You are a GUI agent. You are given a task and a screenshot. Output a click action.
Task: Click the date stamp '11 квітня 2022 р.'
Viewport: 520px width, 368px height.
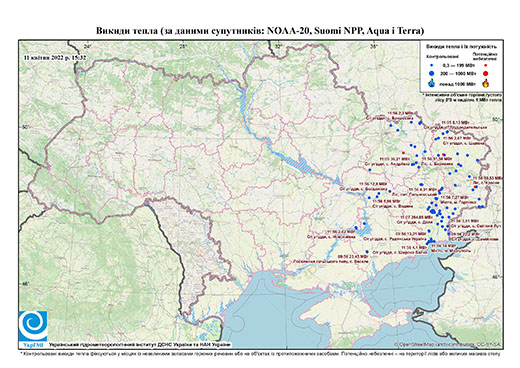click(x=45, y=57)
